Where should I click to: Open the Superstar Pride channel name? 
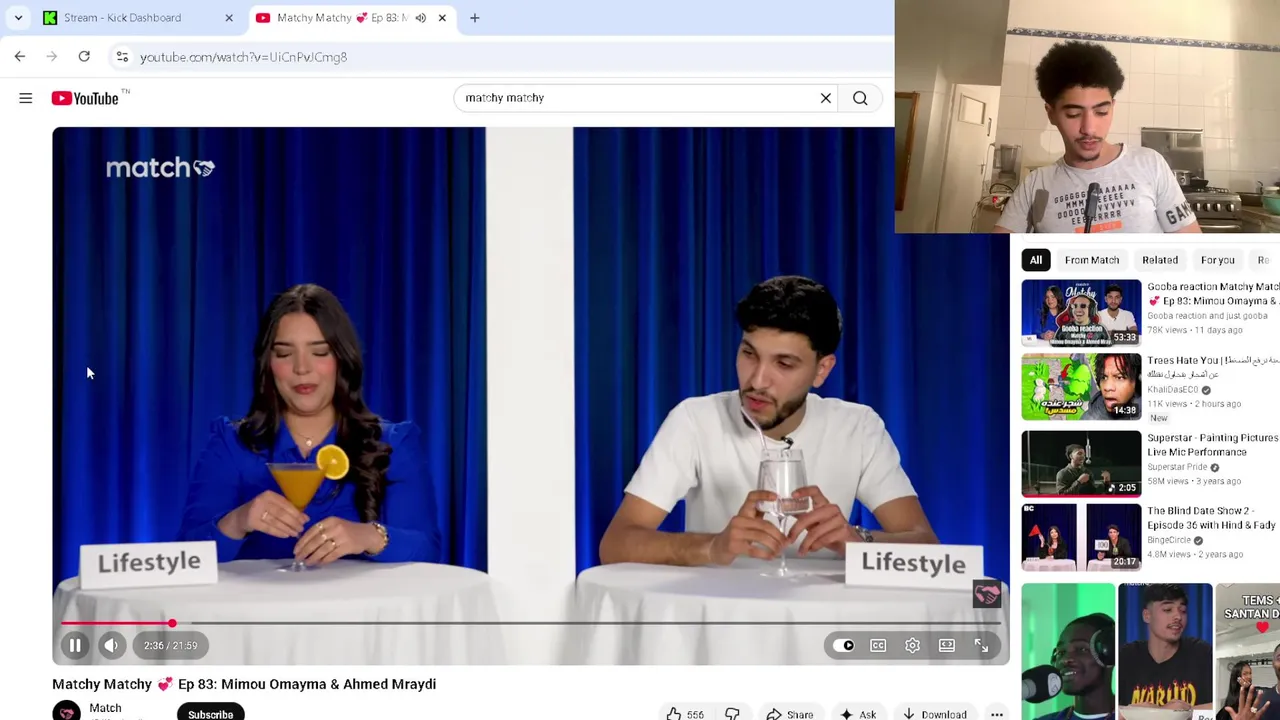pos(1177,467)
